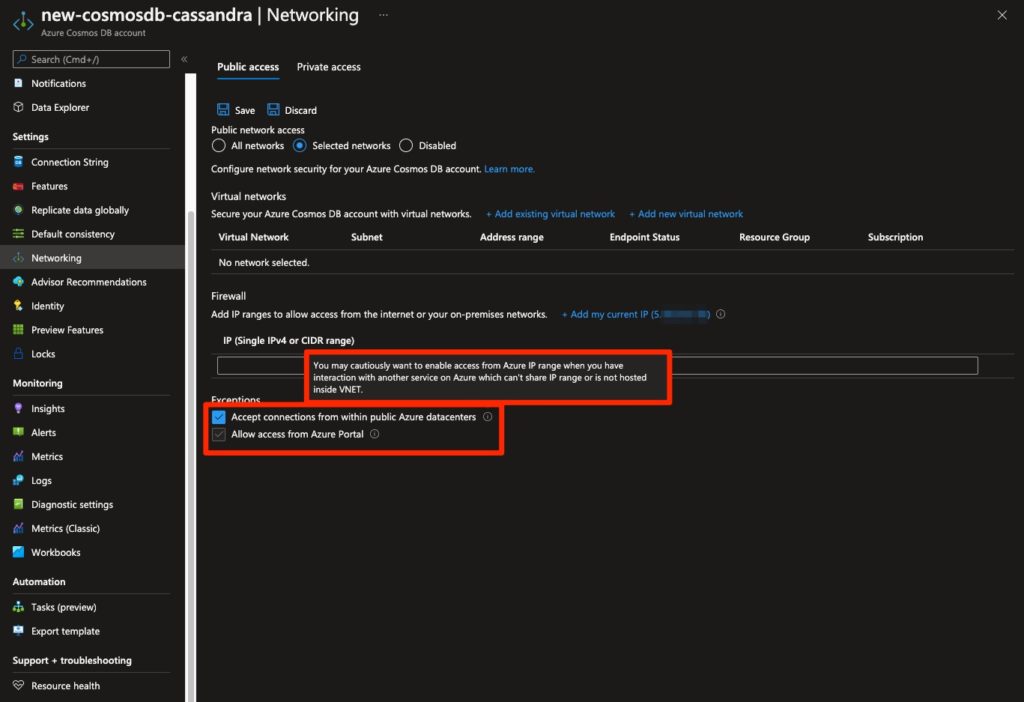
Task: Click the Metrics chart icon
Action: click(18, 456)
